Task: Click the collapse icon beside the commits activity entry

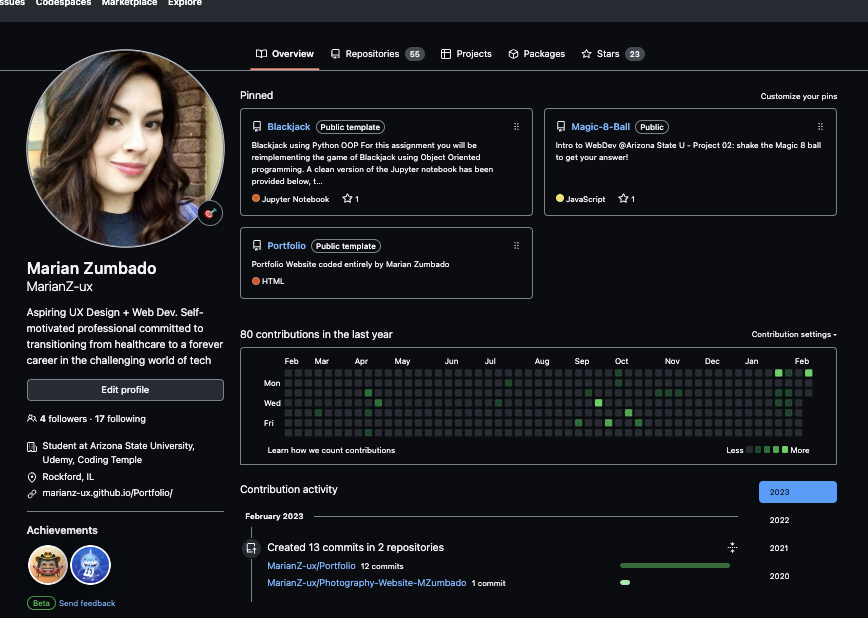Action: coord(732,547)
